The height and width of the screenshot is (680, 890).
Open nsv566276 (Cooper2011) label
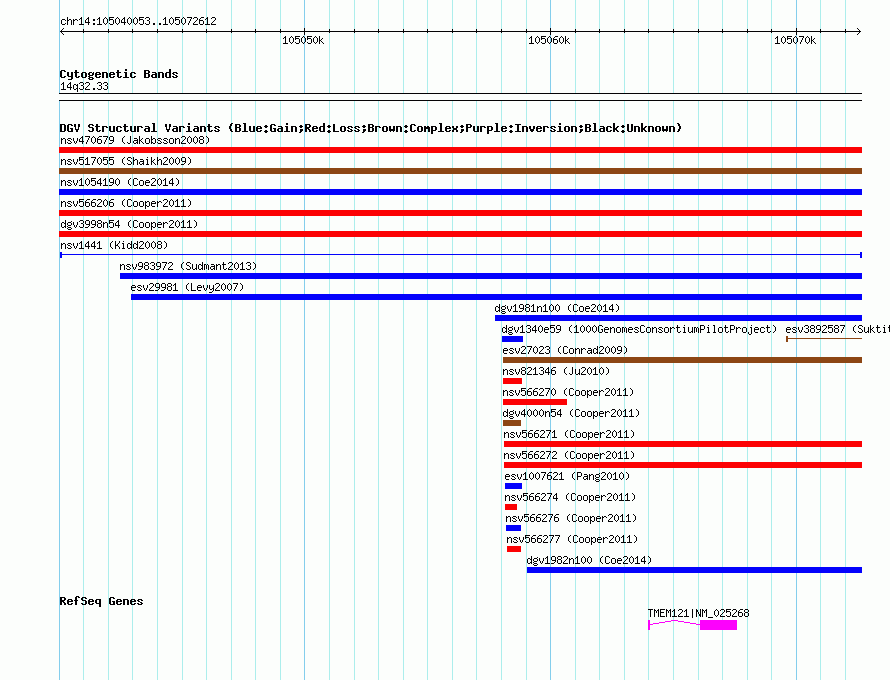[572, 518]
